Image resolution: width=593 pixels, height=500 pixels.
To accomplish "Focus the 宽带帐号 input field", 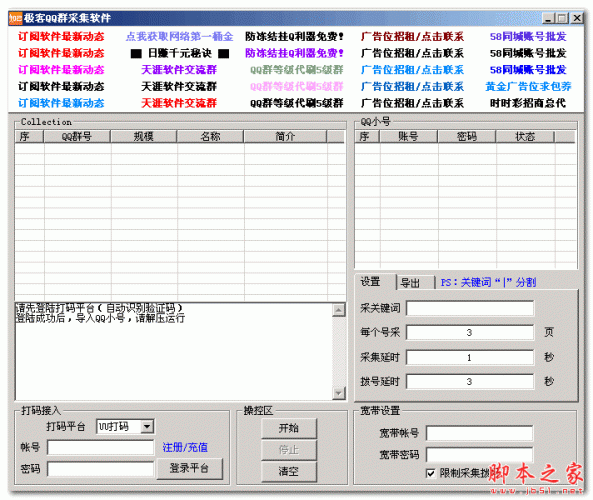I will click(479, 433).
